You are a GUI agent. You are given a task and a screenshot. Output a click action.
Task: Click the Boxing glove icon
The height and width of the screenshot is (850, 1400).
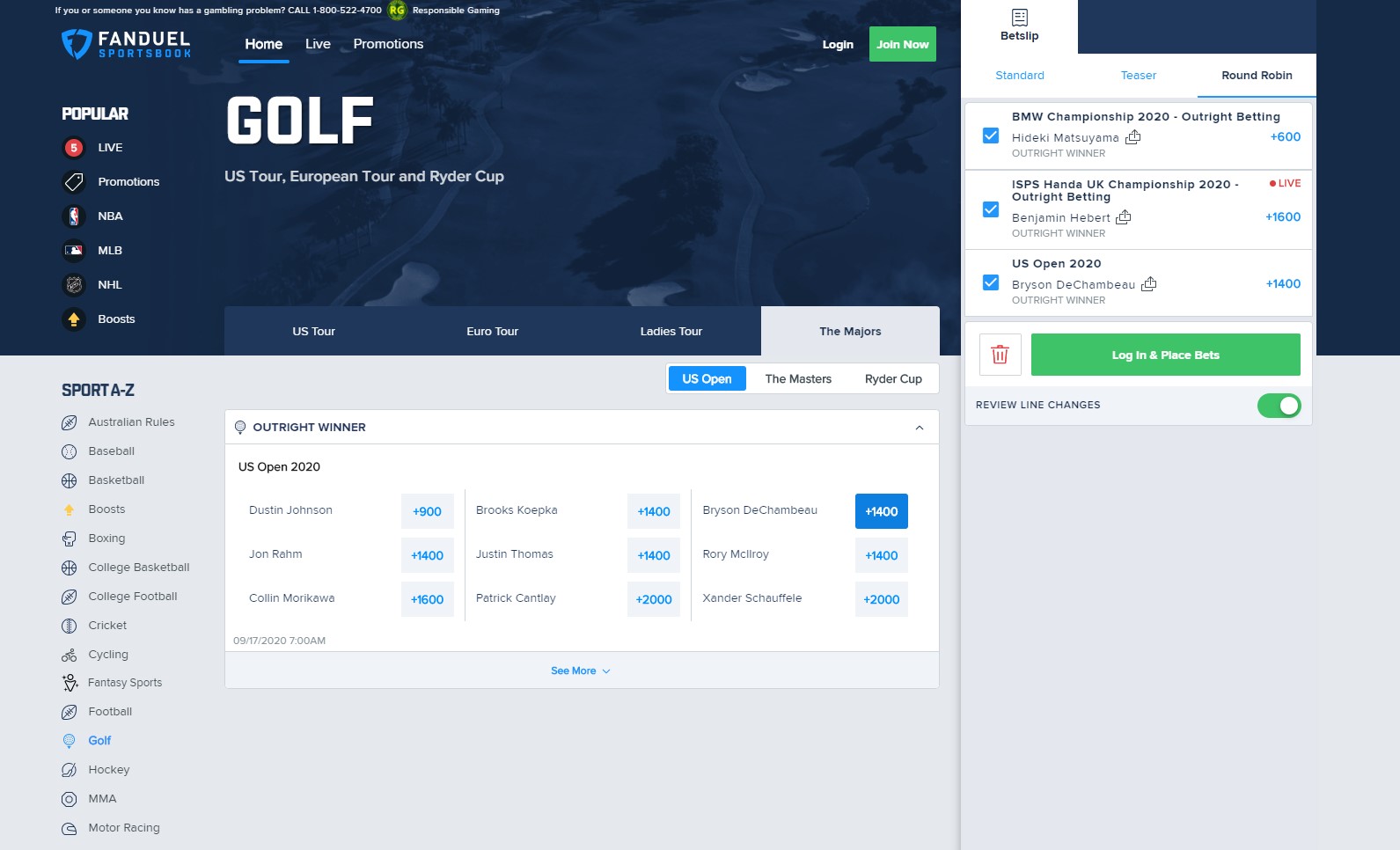(70, 539)
